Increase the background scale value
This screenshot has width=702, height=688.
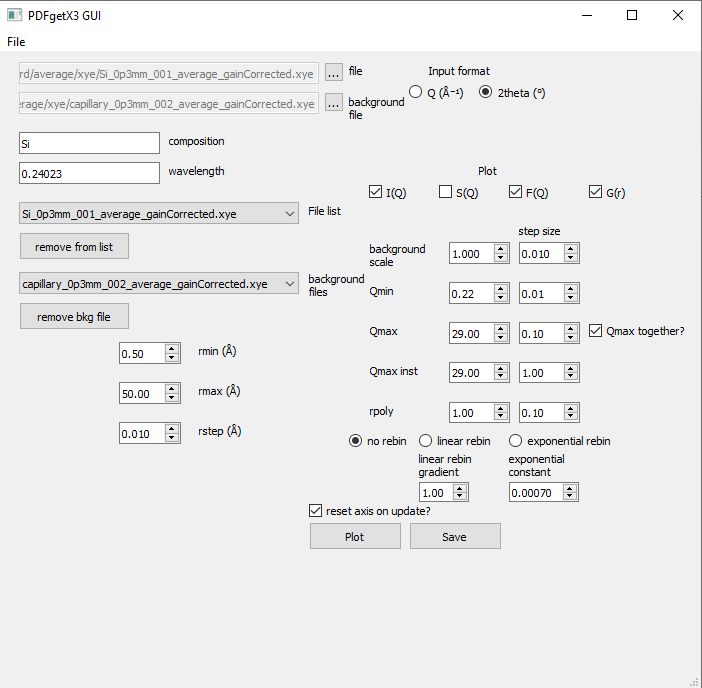[501, 249]
